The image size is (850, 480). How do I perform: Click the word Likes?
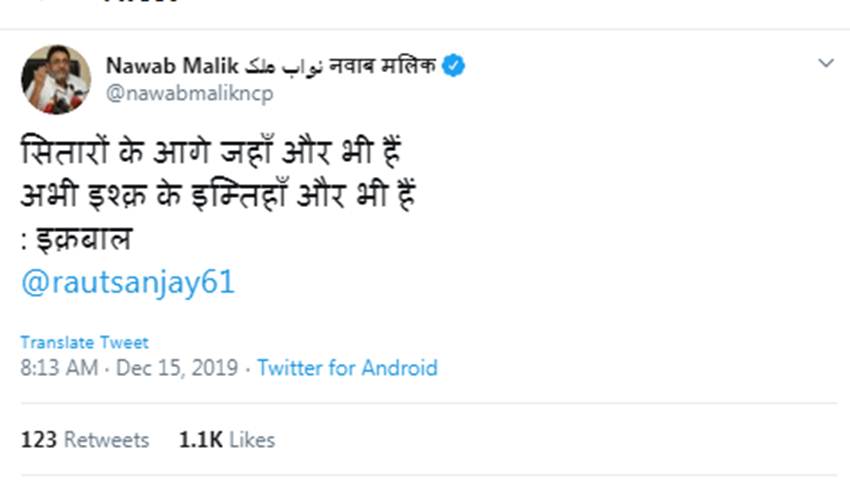click(251, 440)
